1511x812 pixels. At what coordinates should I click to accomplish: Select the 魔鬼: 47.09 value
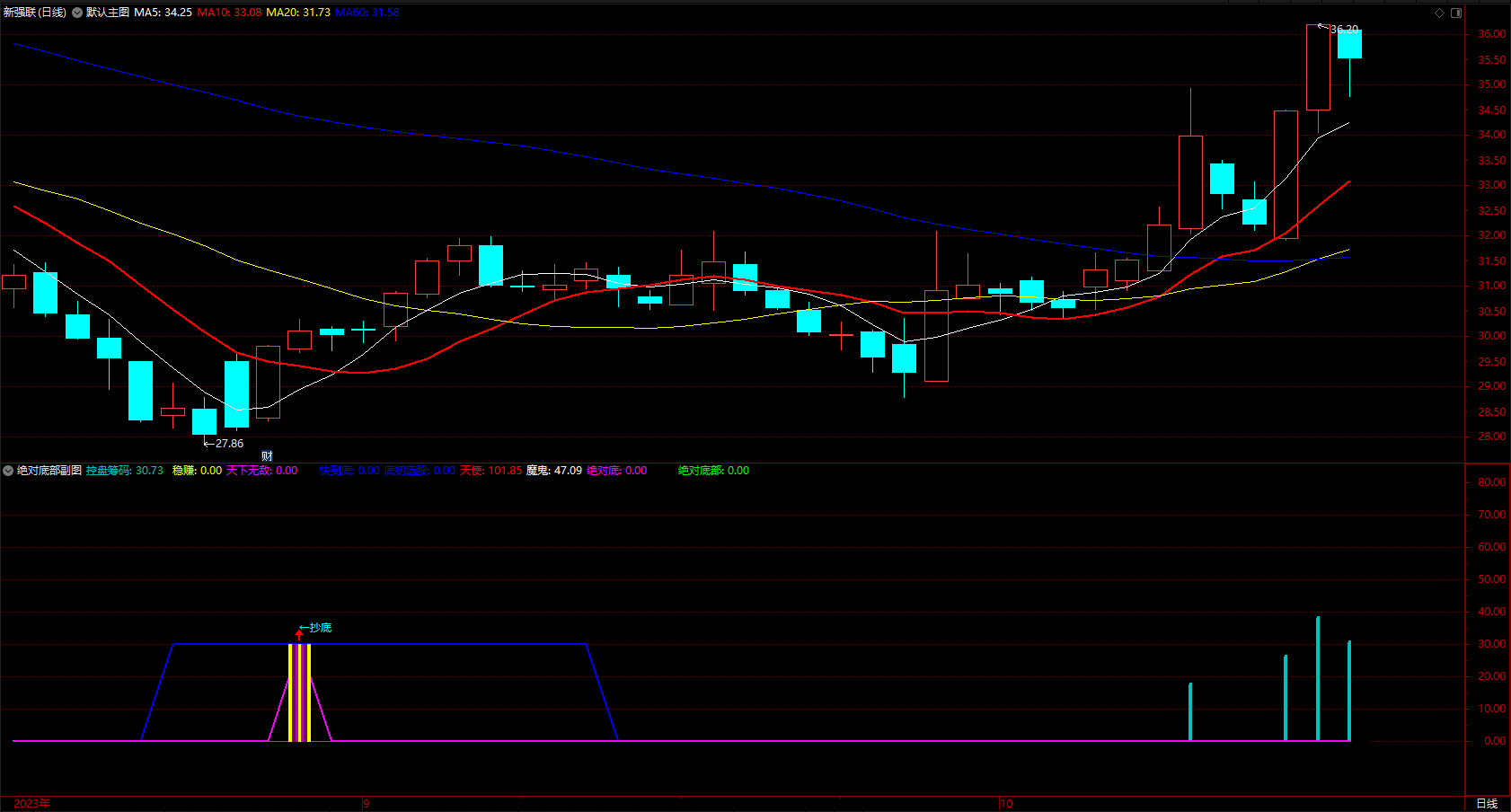[553, 471]
